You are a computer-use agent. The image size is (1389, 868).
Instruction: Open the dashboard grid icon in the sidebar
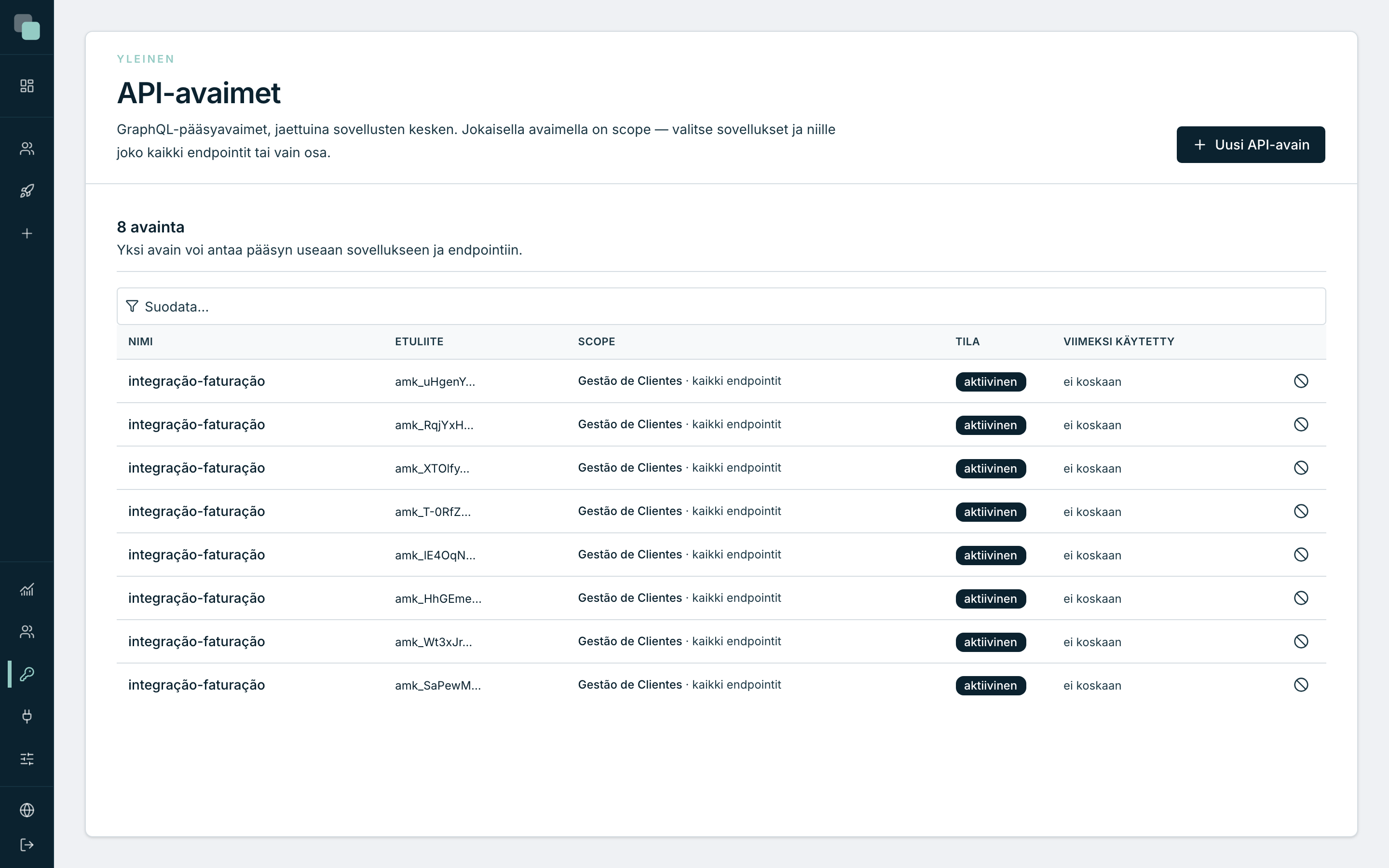coord(27,86)
